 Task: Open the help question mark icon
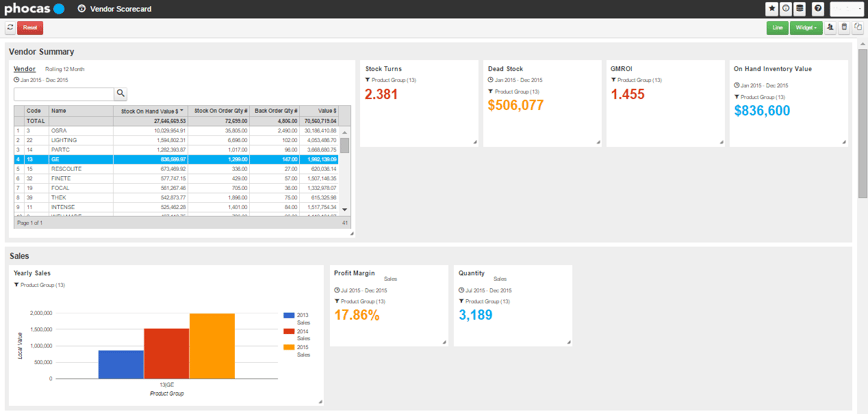[x=818, y=9]
